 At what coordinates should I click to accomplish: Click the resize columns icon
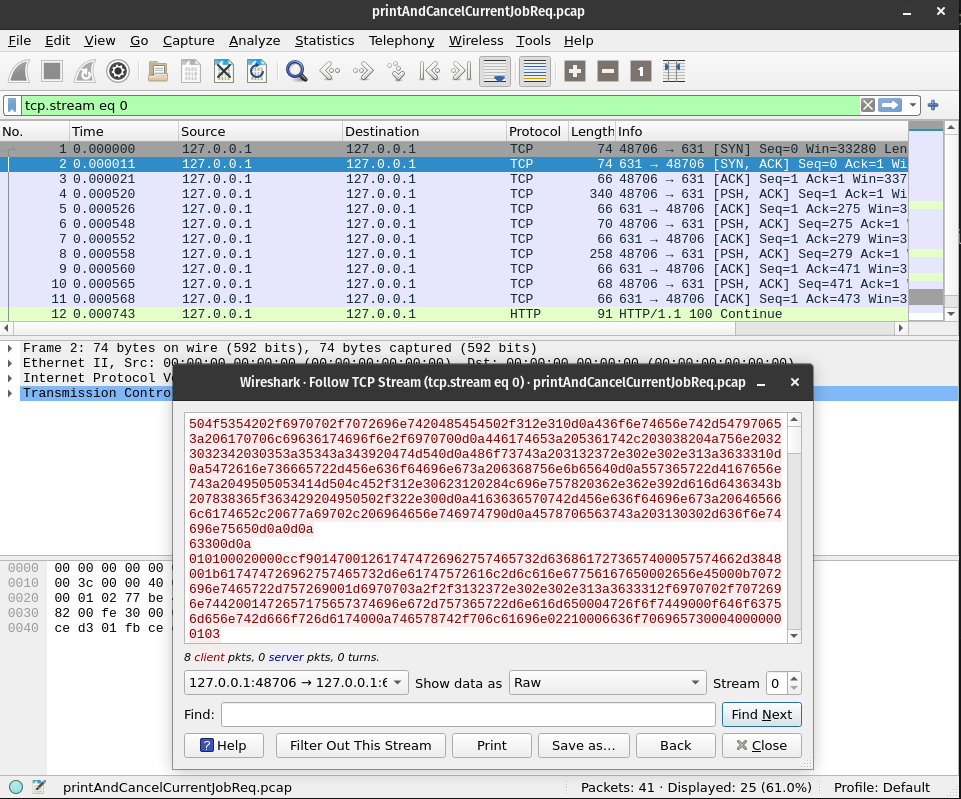pyautogui.click(x=674, y=71)
